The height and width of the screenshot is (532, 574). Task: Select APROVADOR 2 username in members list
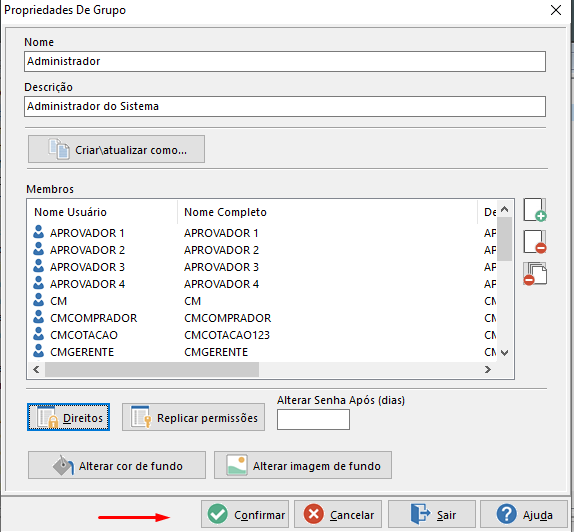point(87,250)
